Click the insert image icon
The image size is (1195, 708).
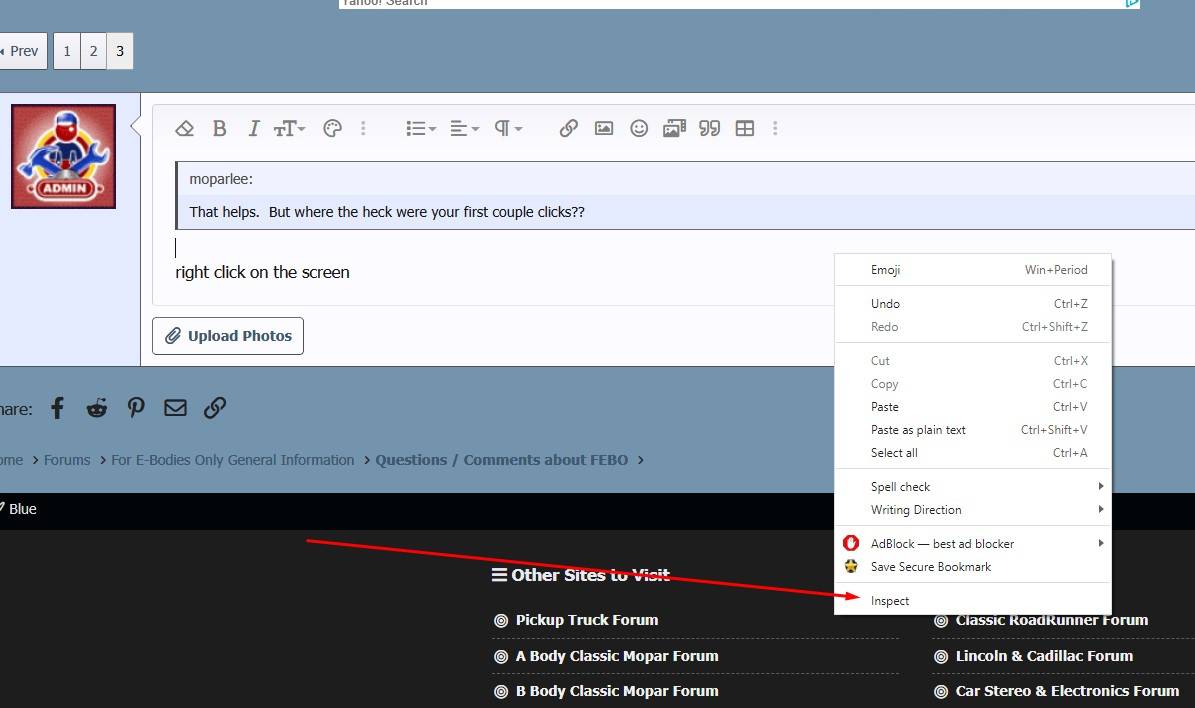(x=604, y=128)
